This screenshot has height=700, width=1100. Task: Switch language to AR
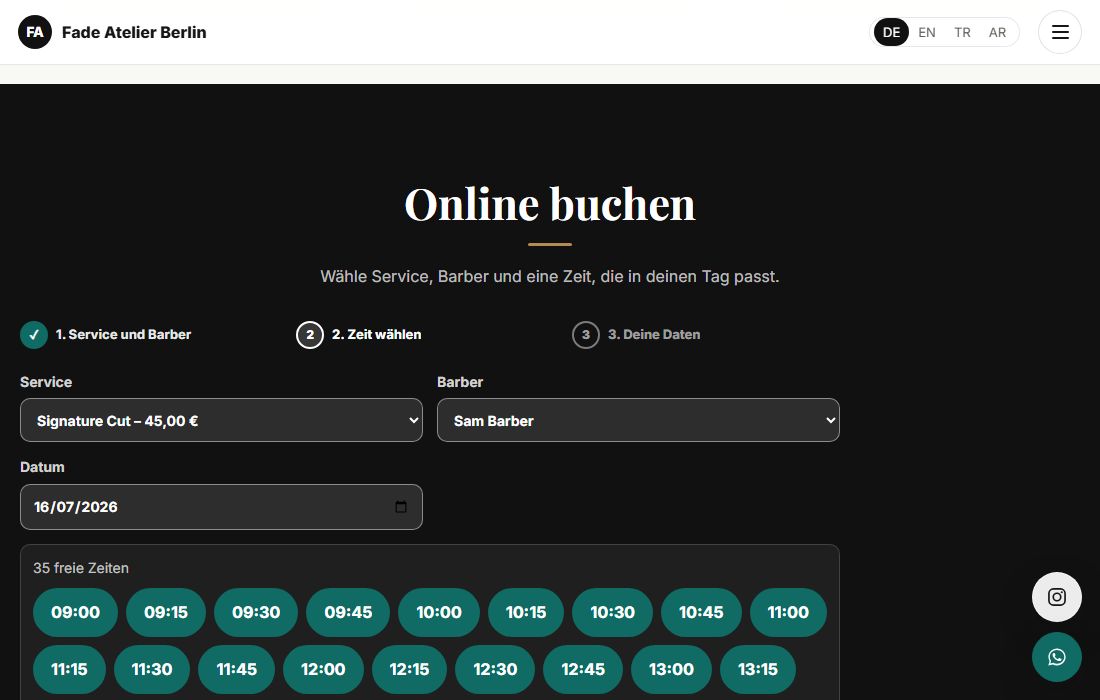(997, 32)
